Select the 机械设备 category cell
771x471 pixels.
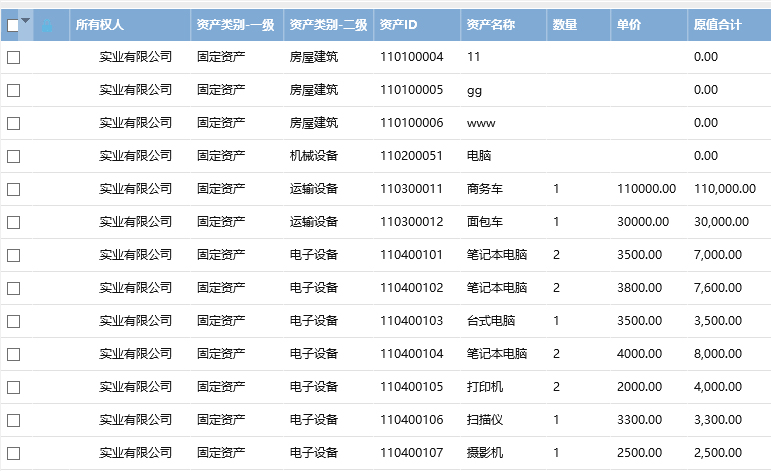(314, 156)
